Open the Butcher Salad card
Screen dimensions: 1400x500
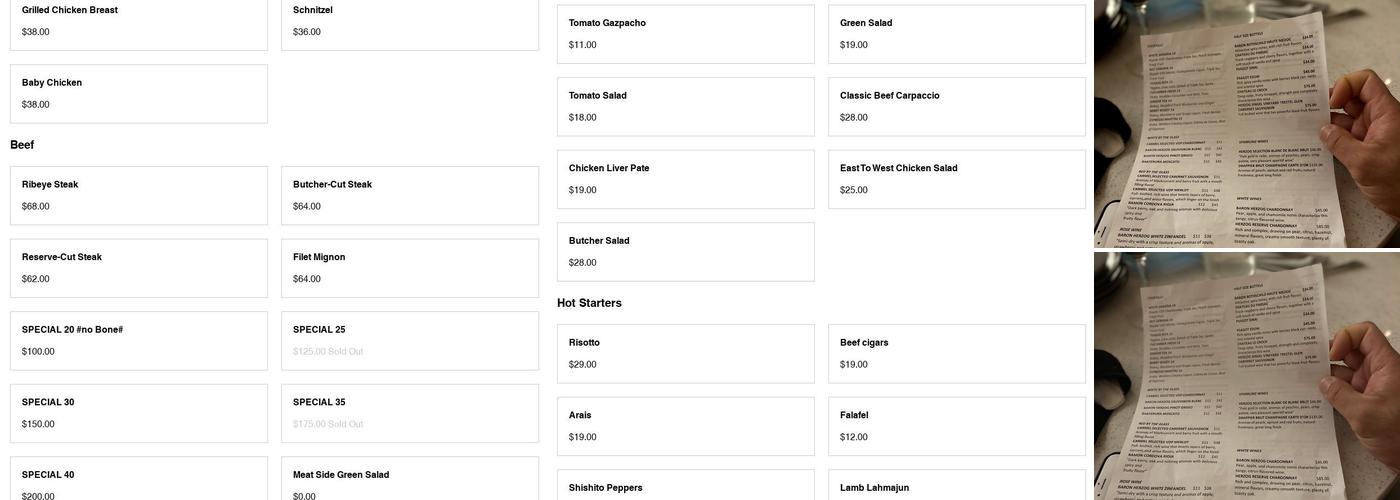[x=686, y=252]
